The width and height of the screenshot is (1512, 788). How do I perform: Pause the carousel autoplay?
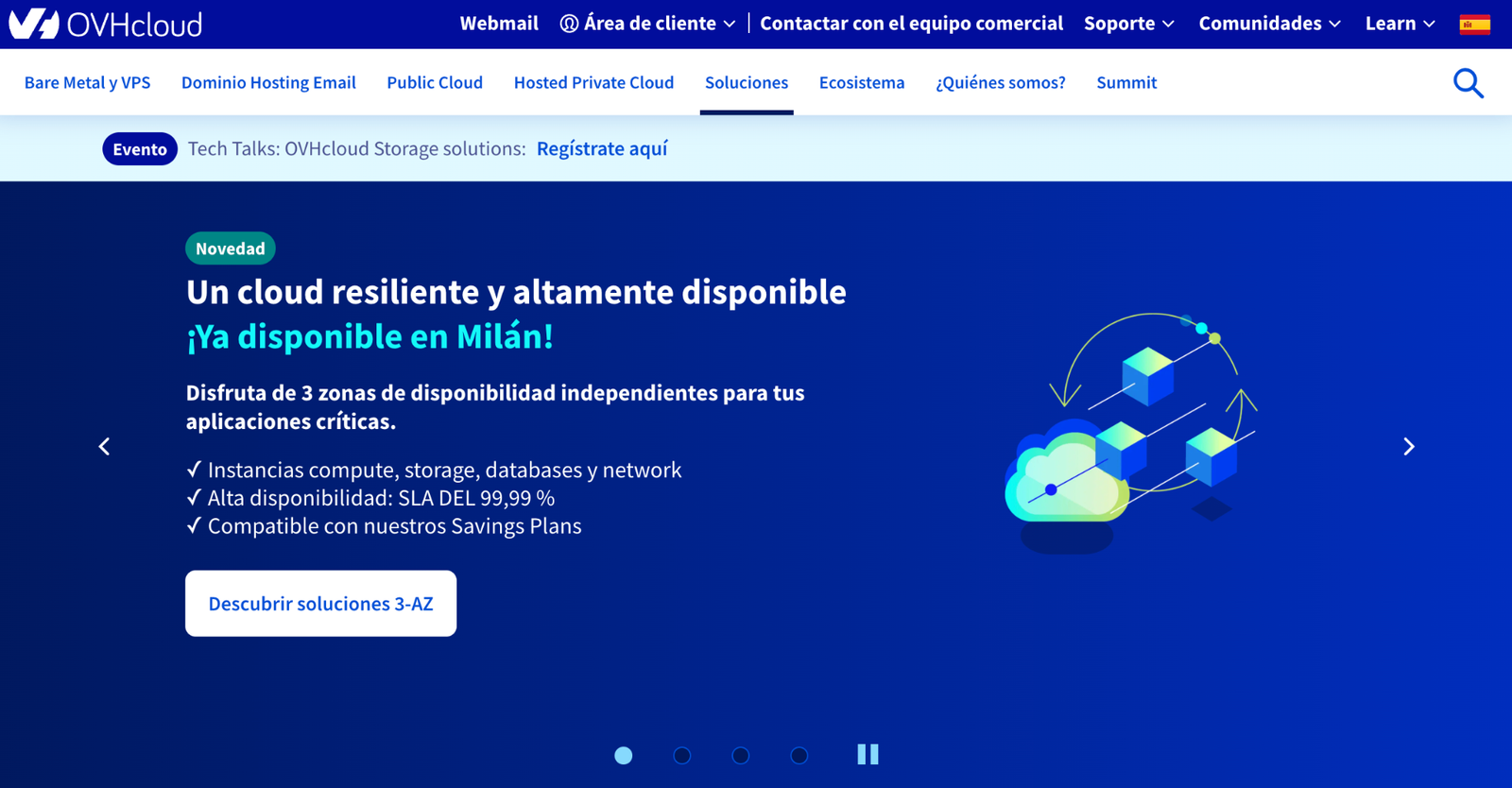tap(868, 754)
